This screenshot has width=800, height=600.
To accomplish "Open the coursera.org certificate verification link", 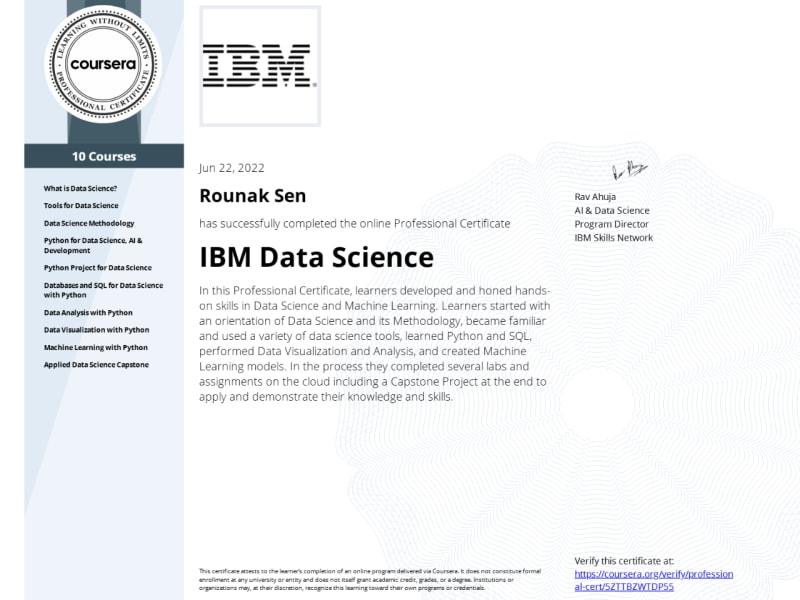I will coord(654,580).
